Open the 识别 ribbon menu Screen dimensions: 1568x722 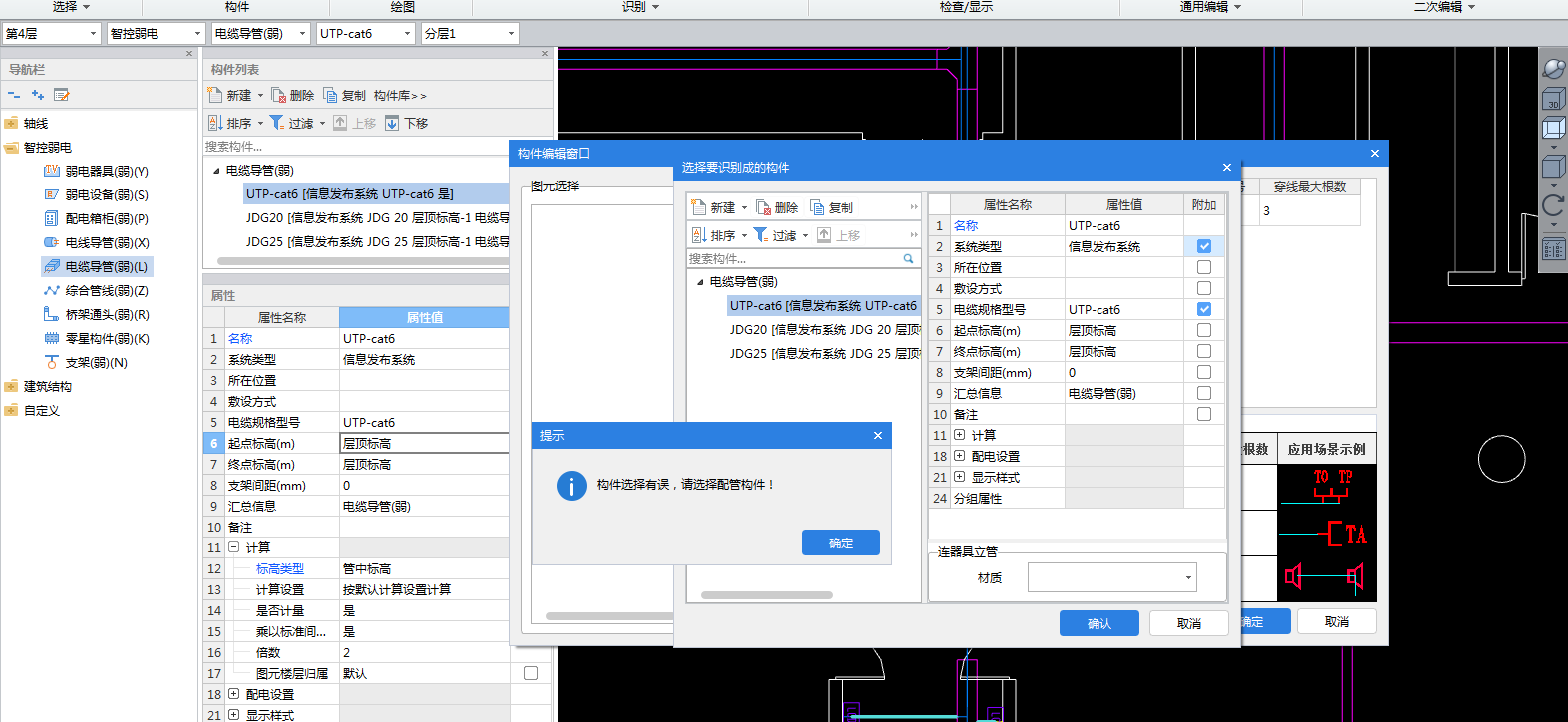coord(640,7)
